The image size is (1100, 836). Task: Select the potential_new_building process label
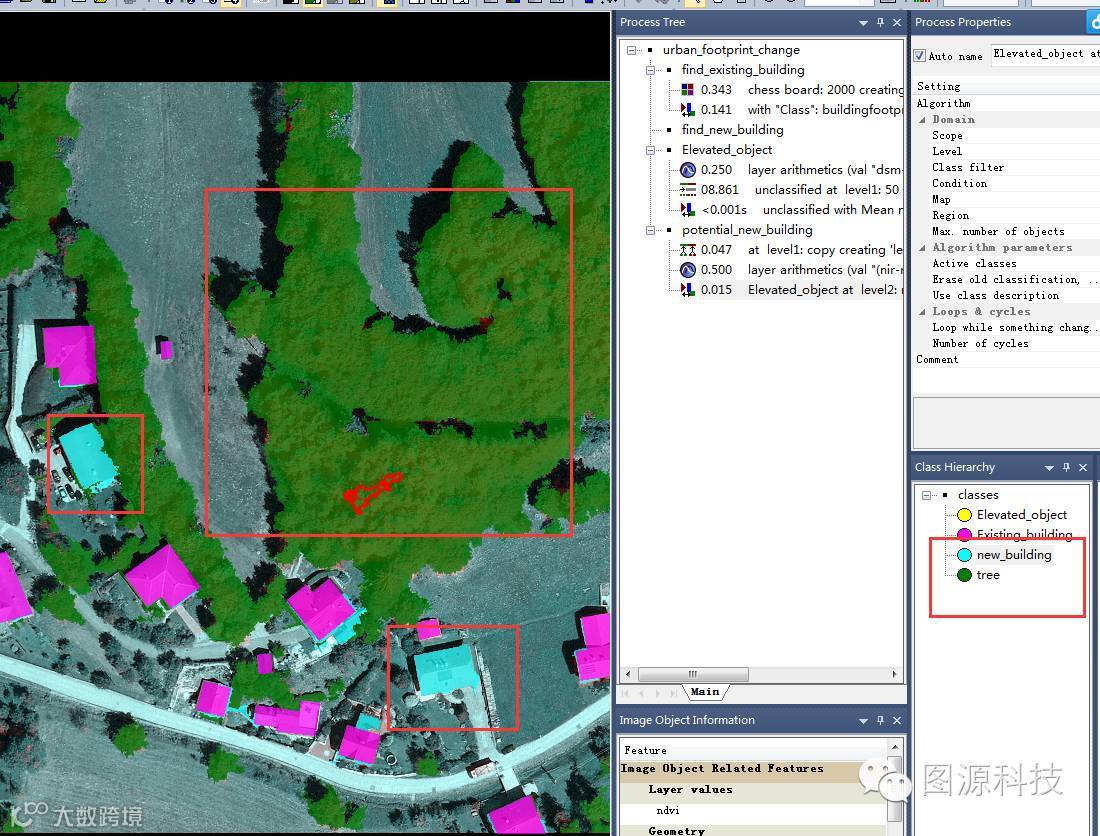coord(747,230)
